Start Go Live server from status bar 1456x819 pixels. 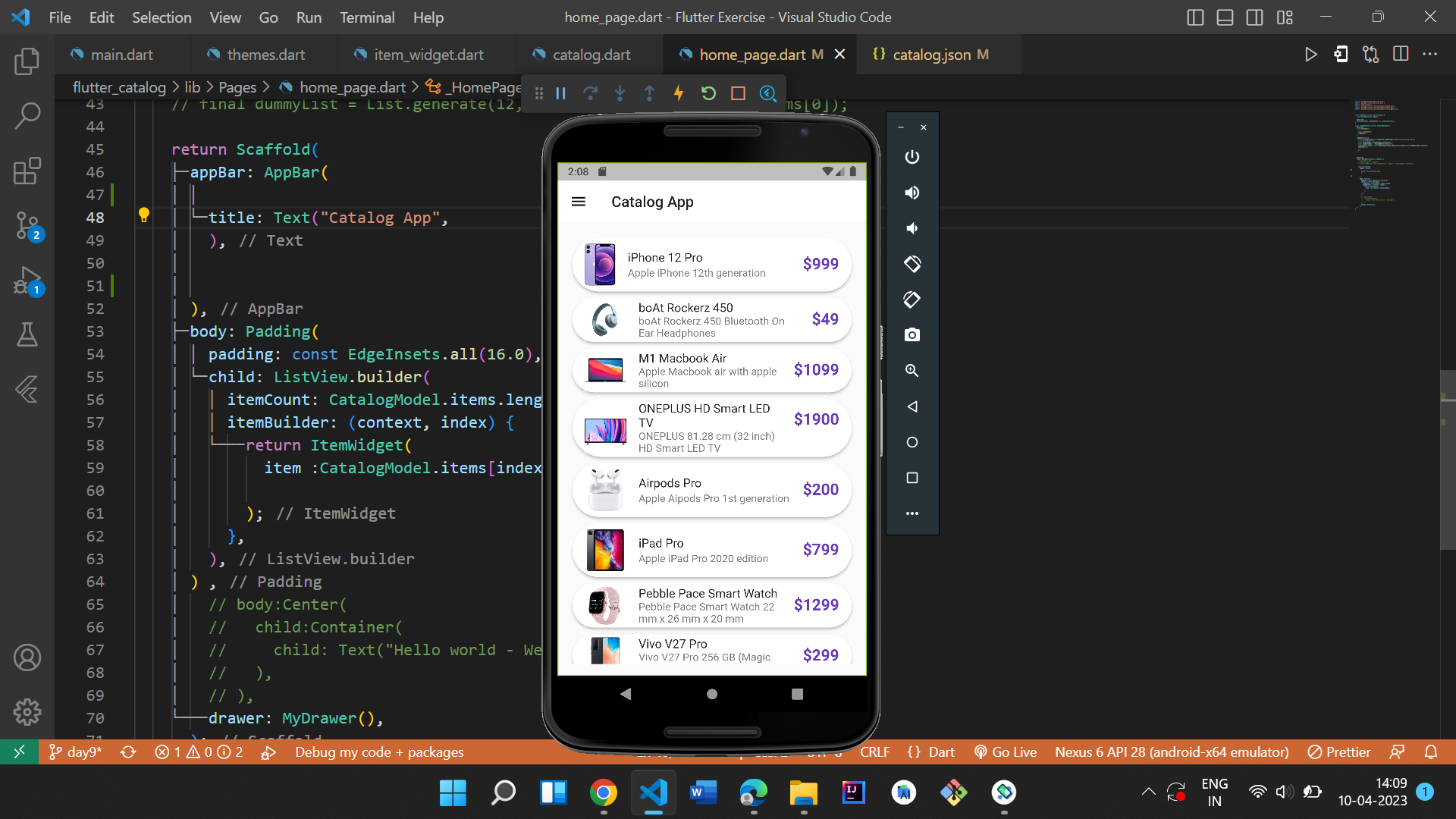pyautogui.click(x=1006, y=752)
